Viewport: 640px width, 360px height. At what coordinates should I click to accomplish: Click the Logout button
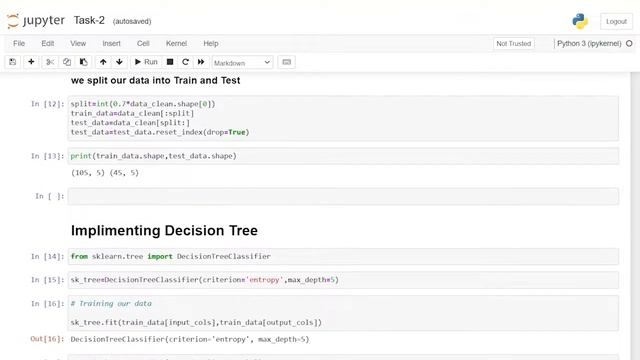(x=616, y=21)
